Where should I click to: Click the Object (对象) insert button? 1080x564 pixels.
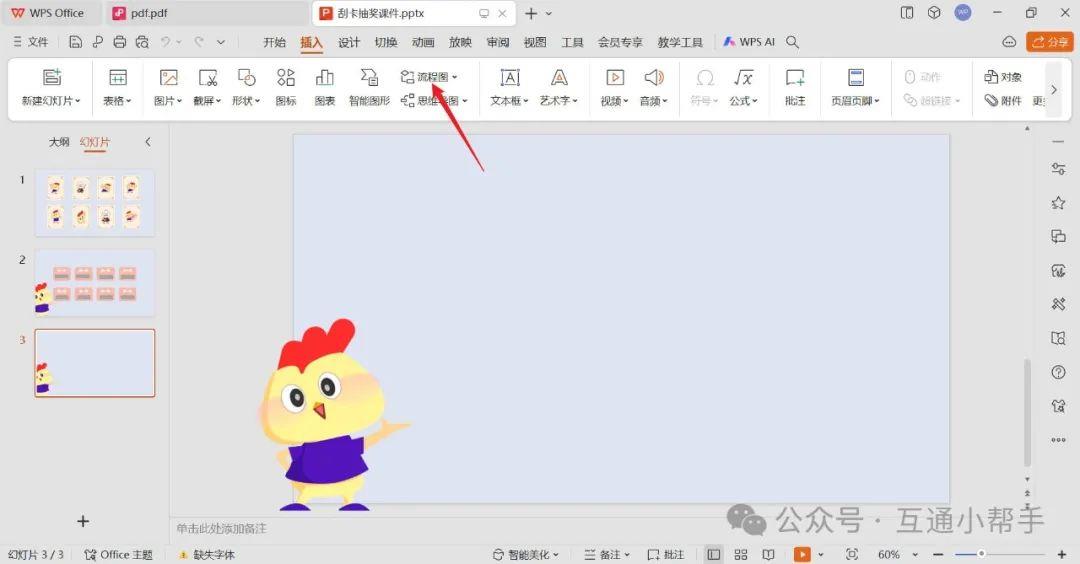(1003, 77)
